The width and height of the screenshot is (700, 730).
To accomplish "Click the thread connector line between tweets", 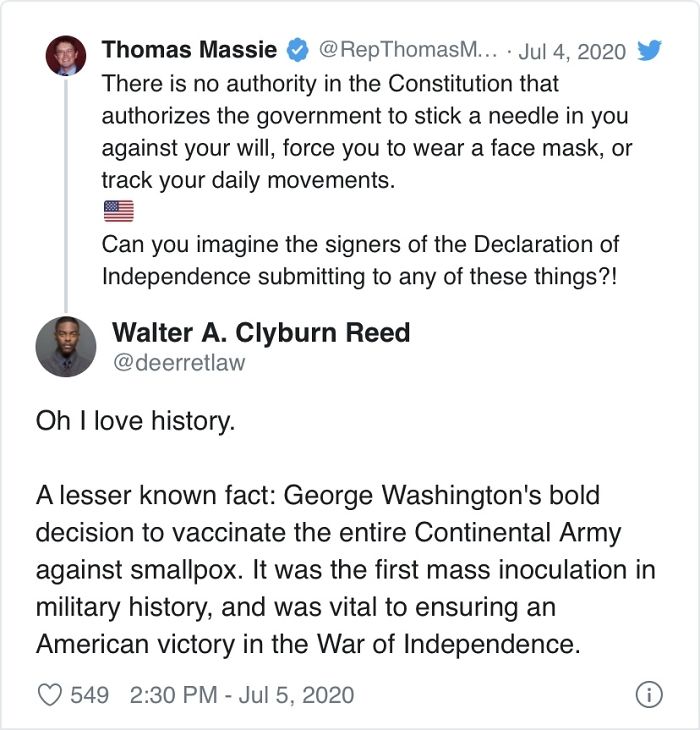I will 66,196.
